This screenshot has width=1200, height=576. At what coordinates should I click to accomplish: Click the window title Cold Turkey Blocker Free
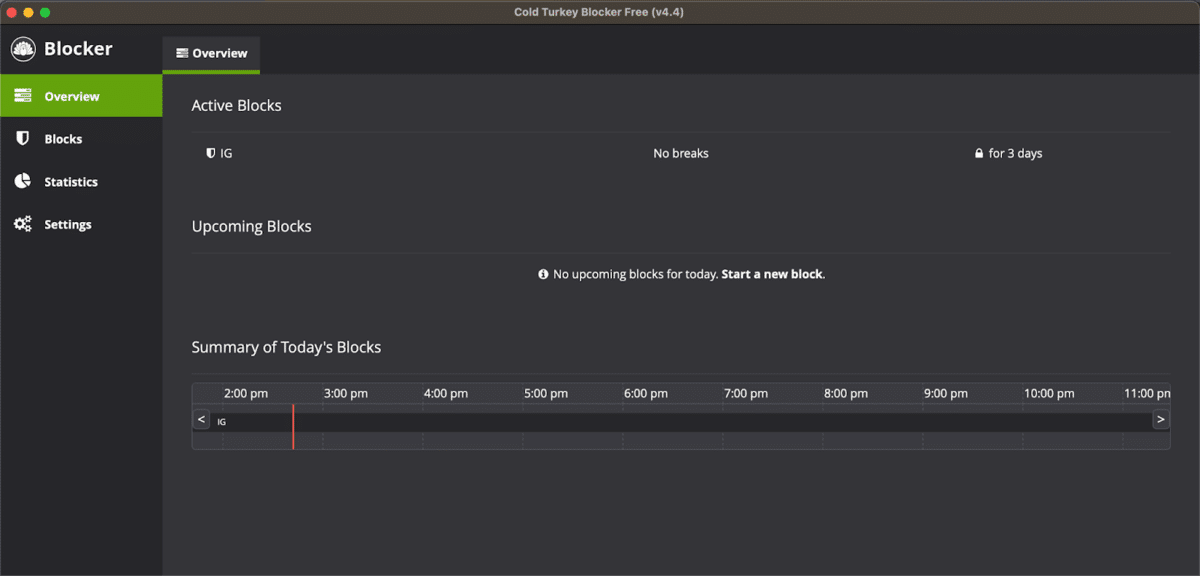click(599, 12)
